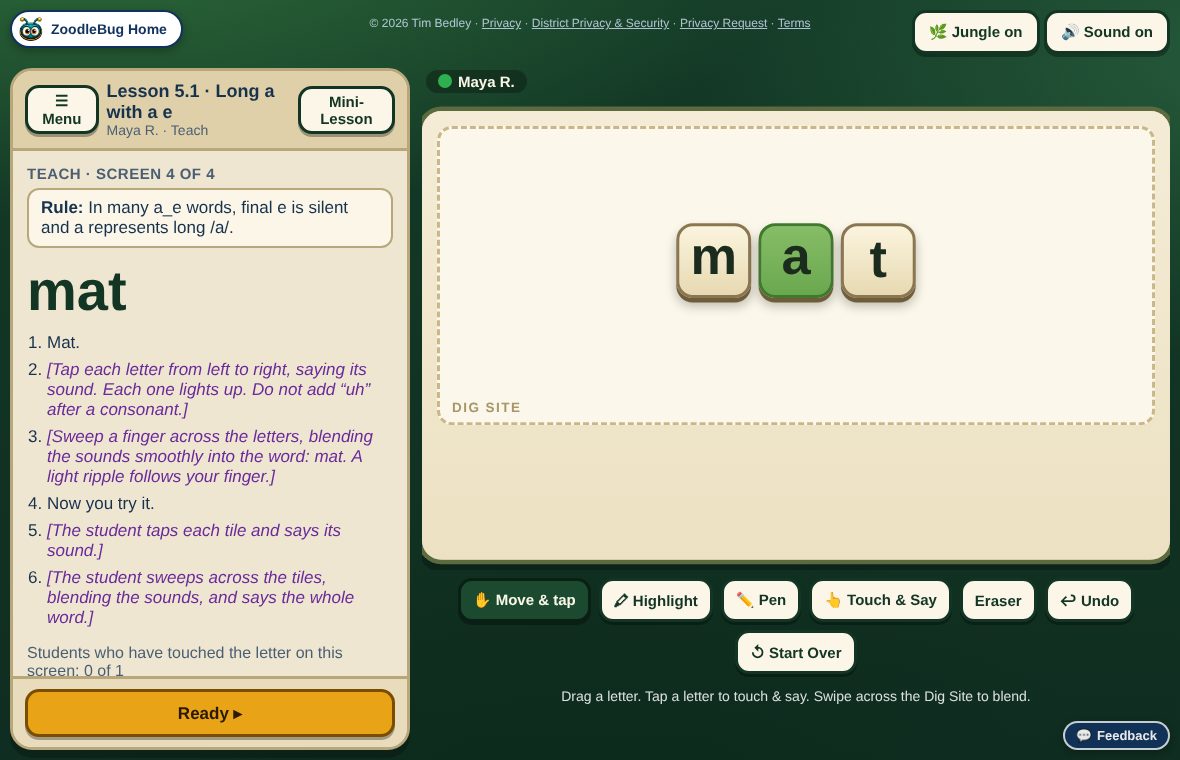Tap the letter tile t
Screen dimensions: 1180x760
(878, 260)
